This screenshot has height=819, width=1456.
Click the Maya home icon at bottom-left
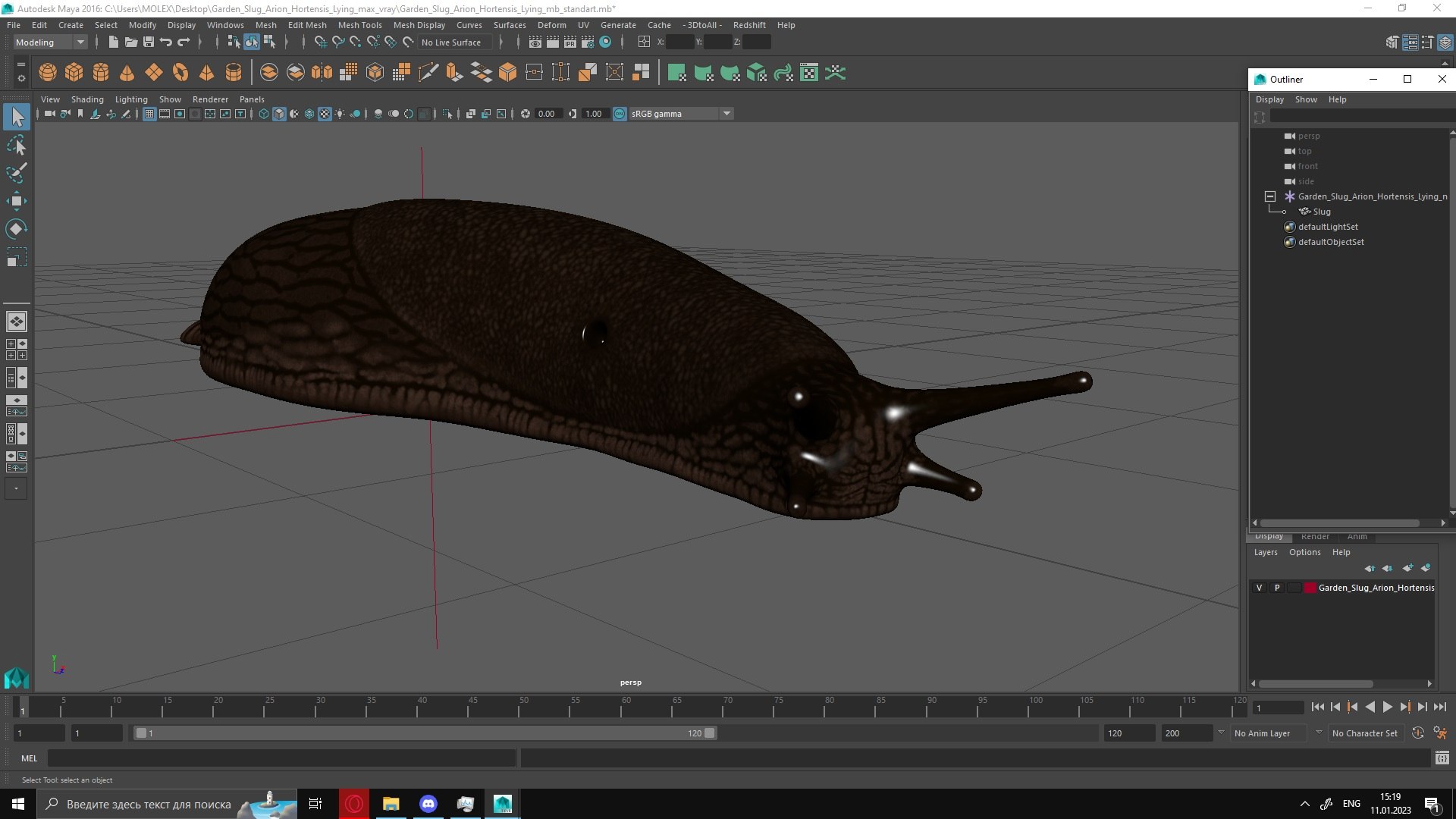click(x=17, y=676)
